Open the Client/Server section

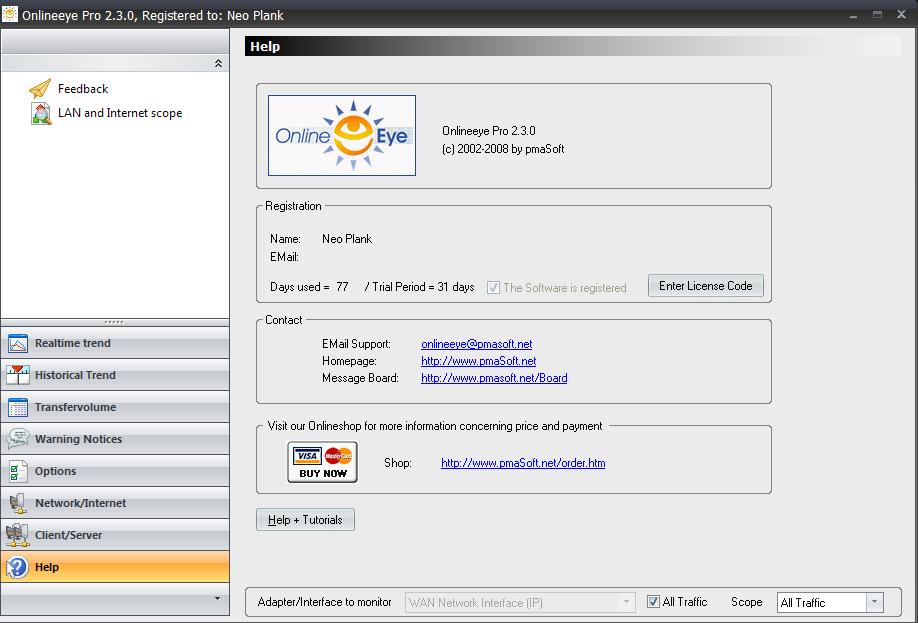[x=115, y=535]
